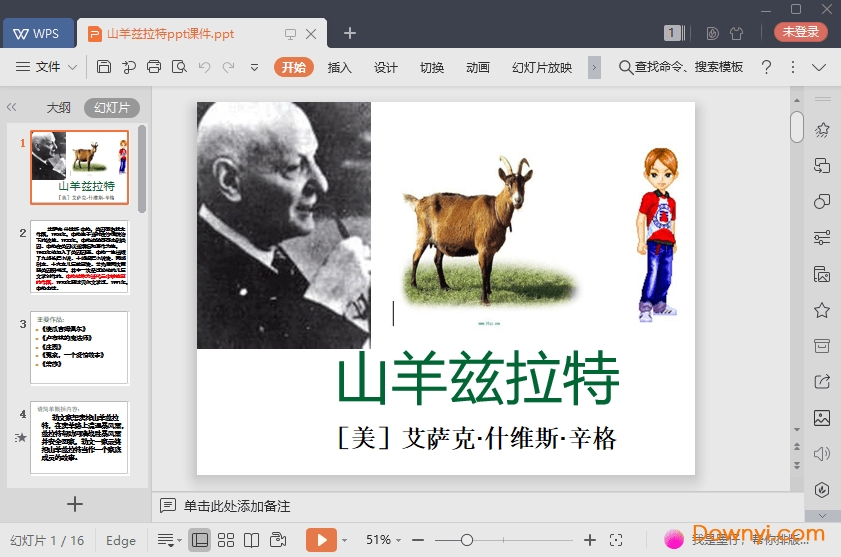This screenshot has width=841, height=557.
Task: Open a new tab with plus button
Action: tap(350, 33)
